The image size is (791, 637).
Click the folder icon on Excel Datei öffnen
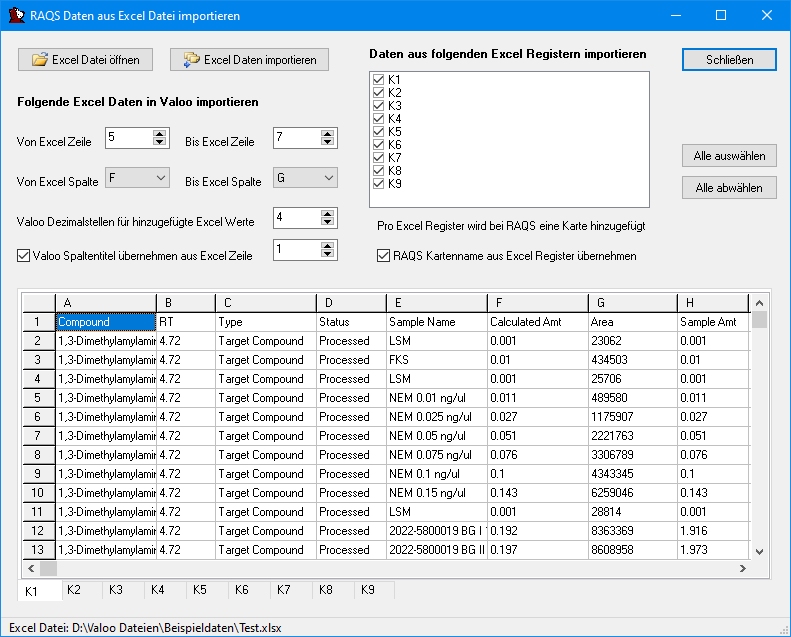[x=40, y=60]
